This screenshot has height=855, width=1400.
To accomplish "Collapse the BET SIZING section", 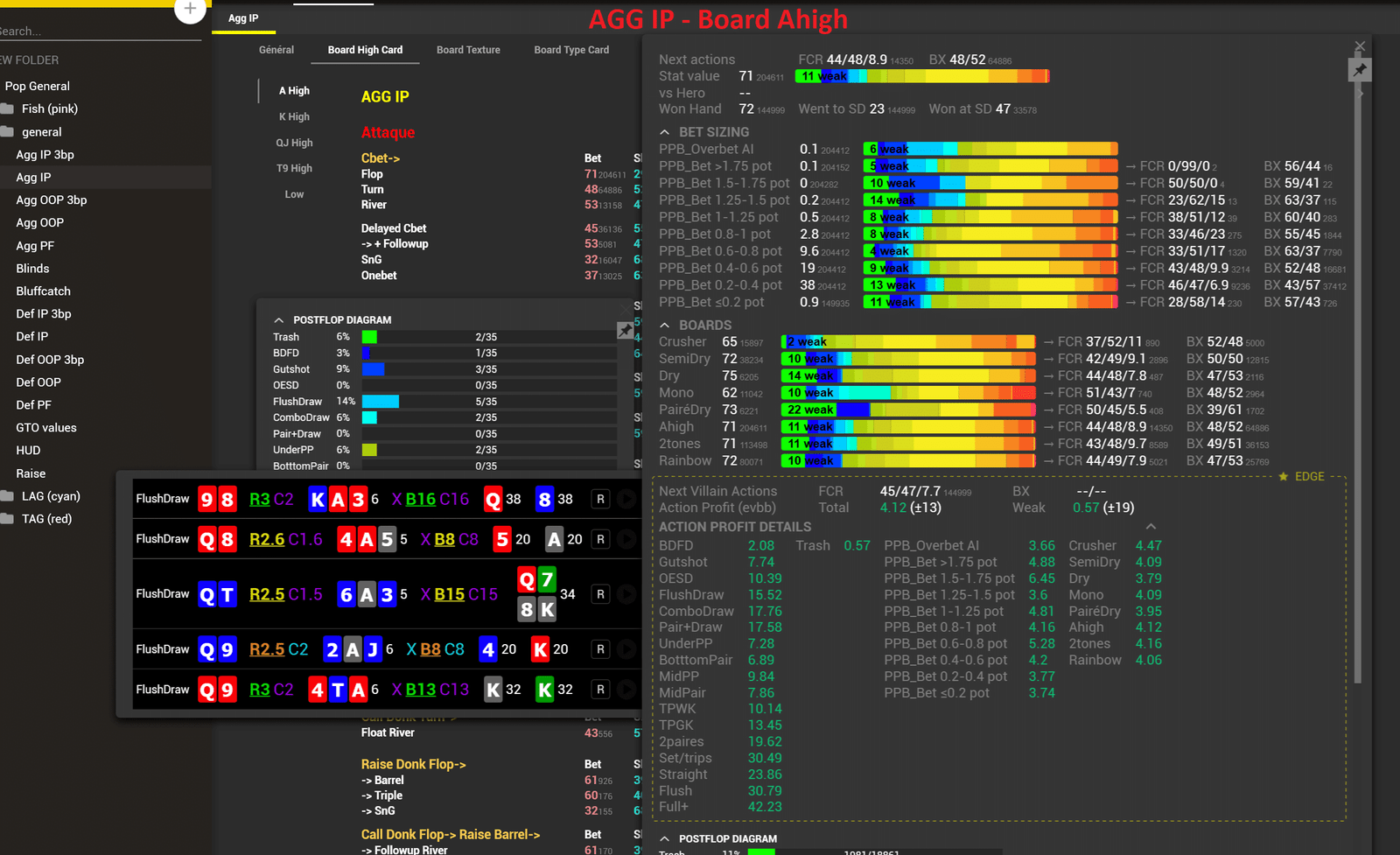I will click(665, 132).
